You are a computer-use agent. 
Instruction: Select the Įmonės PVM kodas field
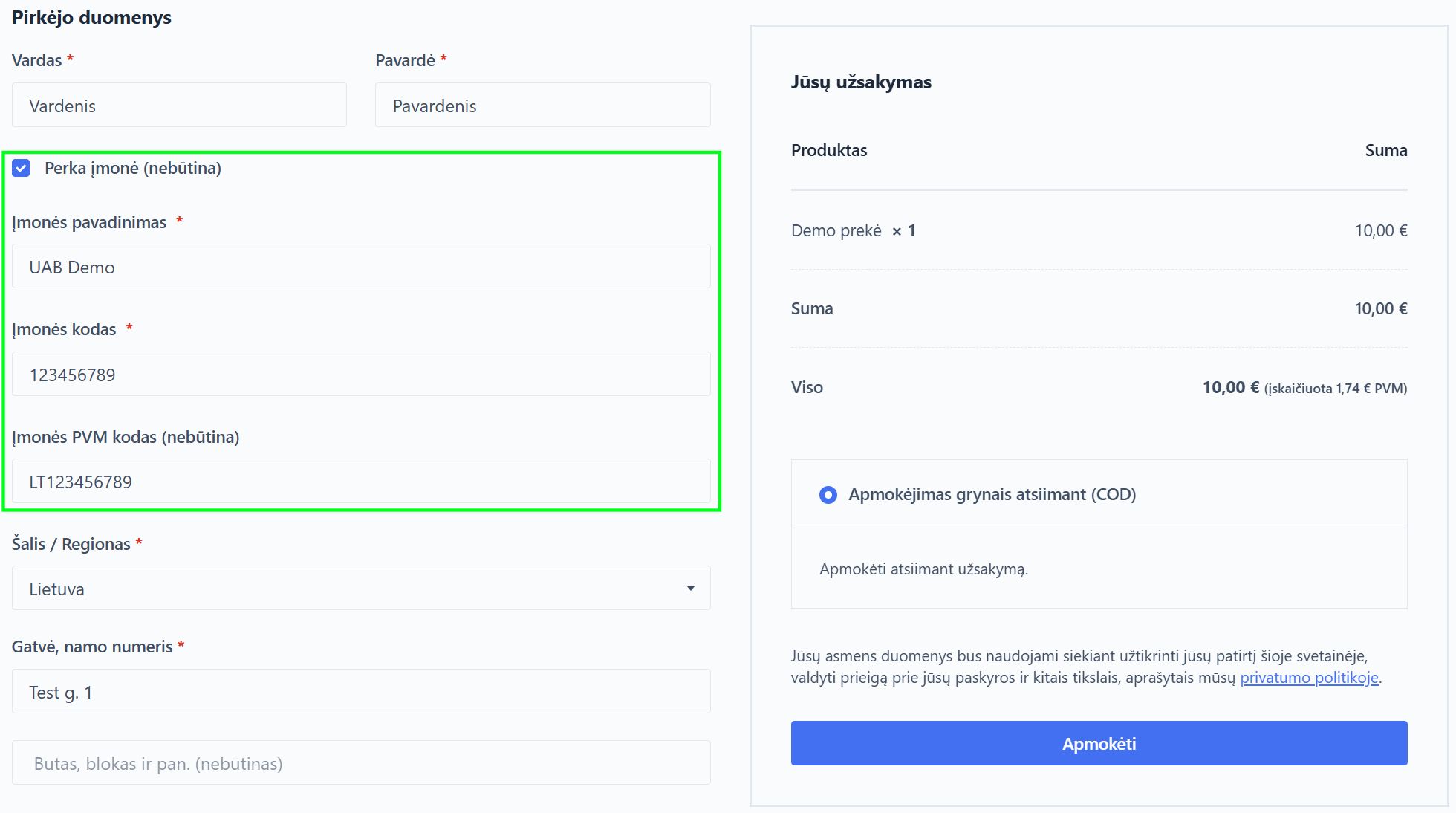click(361, 482)
